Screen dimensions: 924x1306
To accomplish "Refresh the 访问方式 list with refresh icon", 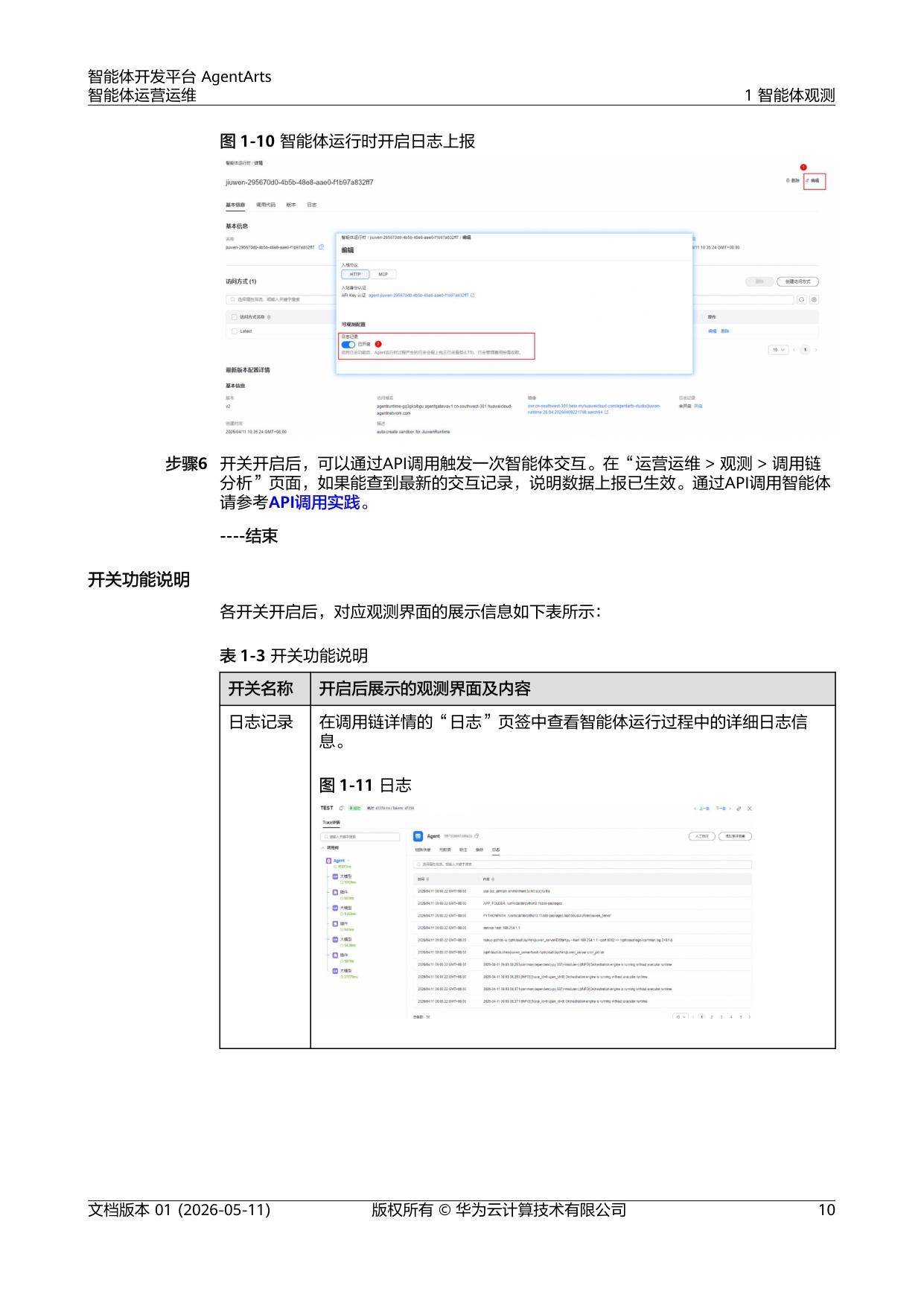I will click(x=802, y=299).
